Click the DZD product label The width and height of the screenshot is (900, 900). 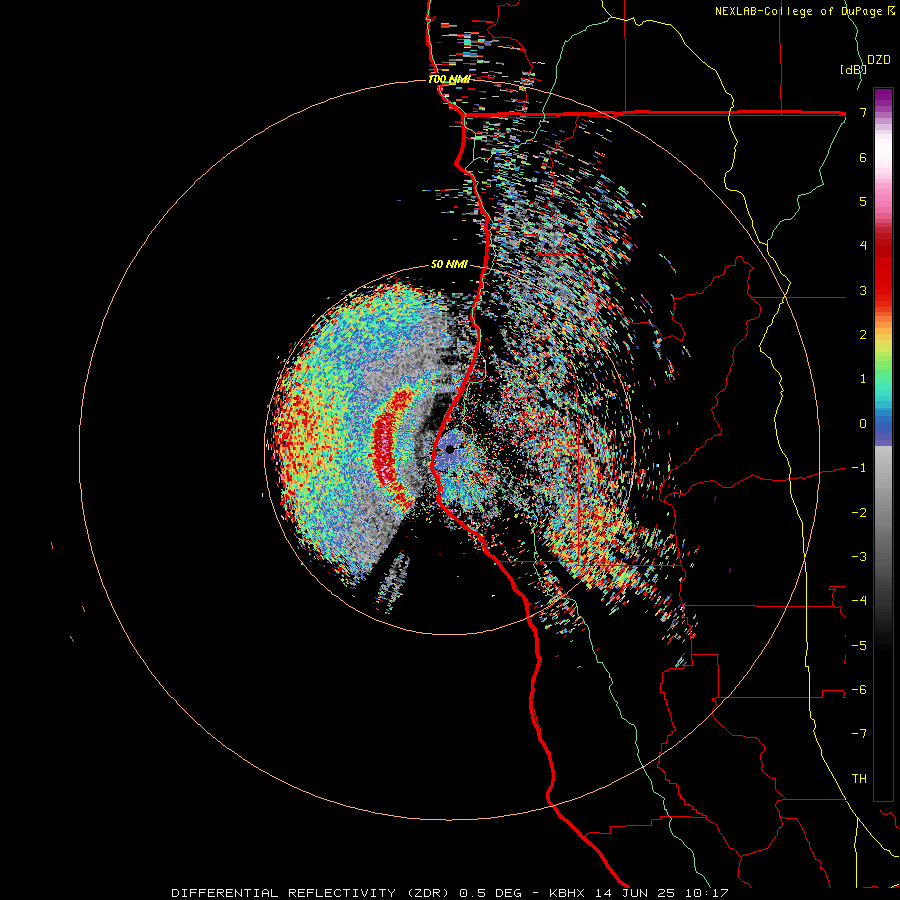click(x=879, y=60)
